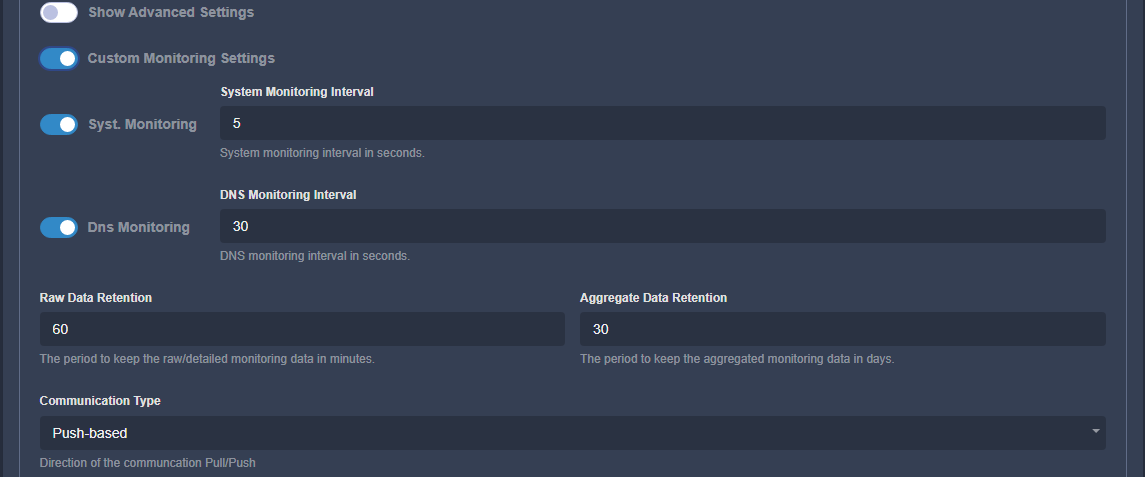
Task: Turn off the Syst. Monitoring switch
Action: click(59, 125)
